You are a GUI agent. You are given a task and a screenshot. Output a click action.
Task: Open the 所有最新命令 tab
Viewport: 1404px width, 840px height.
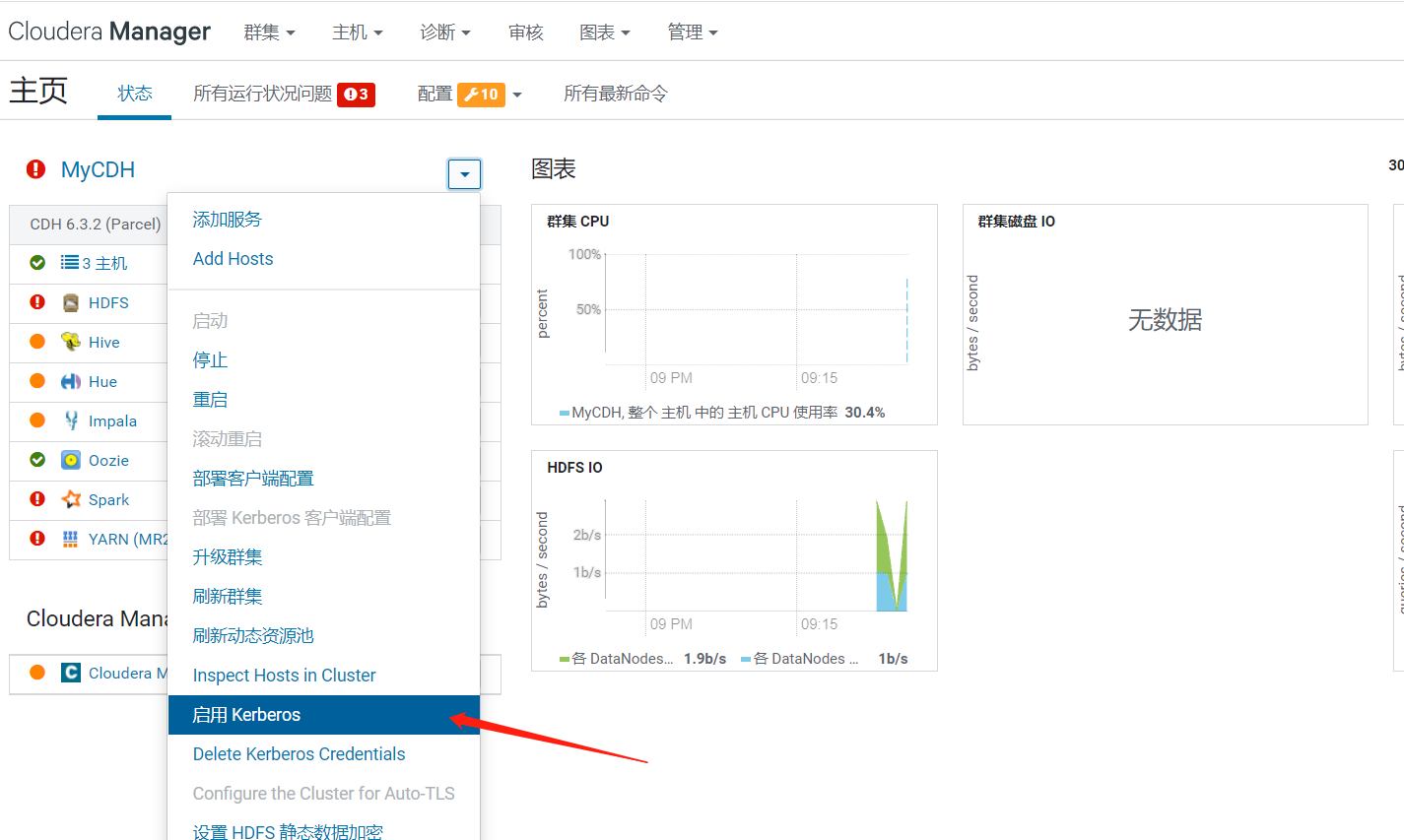pyautogui.click(x=615, y=94)
